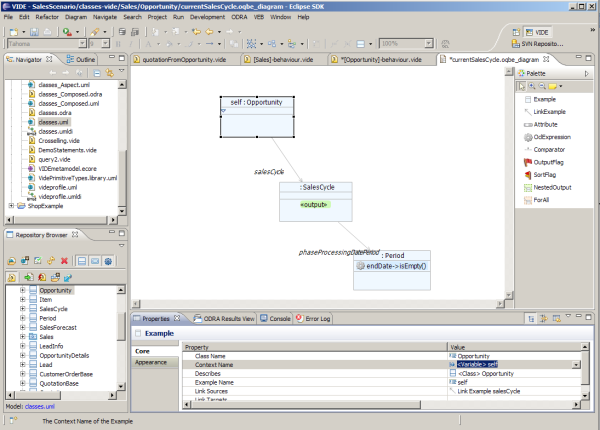Switch to the Outline tab
The height and width of the screenshot is (430, 600).
click(x=81, y=60)
